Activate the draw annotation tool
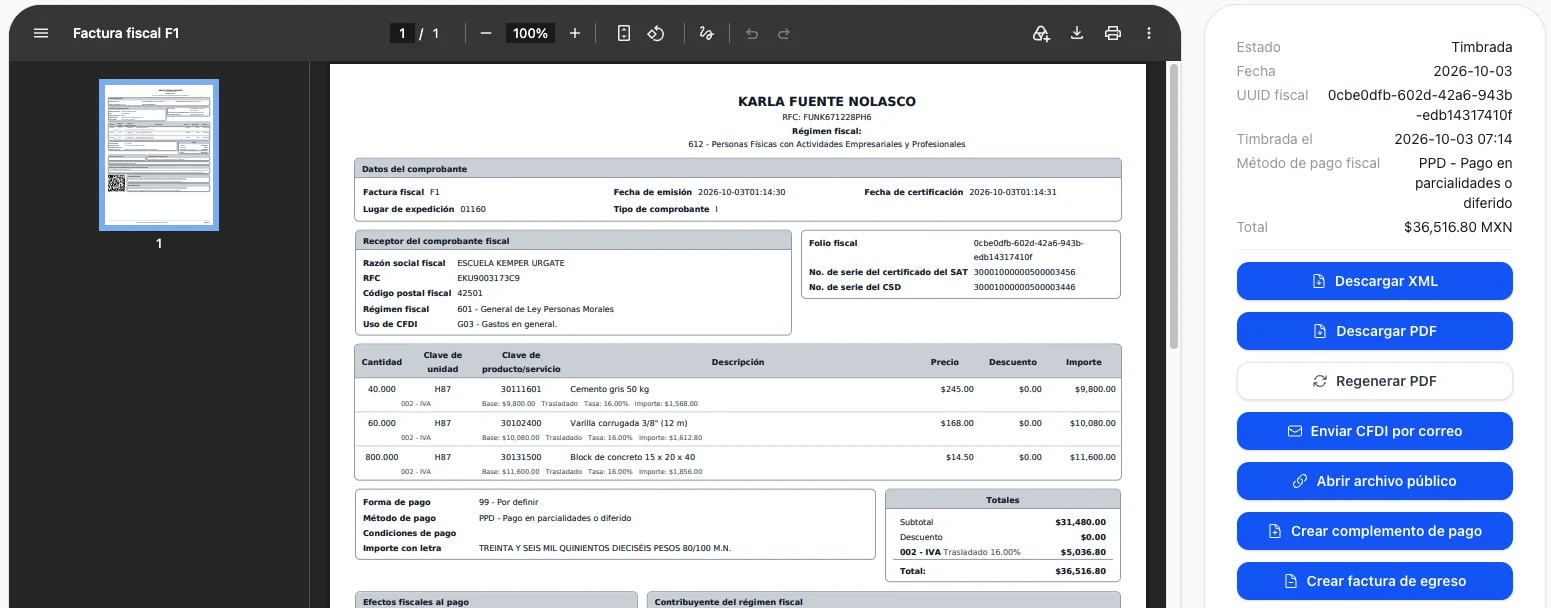1551x608 pixels. 706,33
